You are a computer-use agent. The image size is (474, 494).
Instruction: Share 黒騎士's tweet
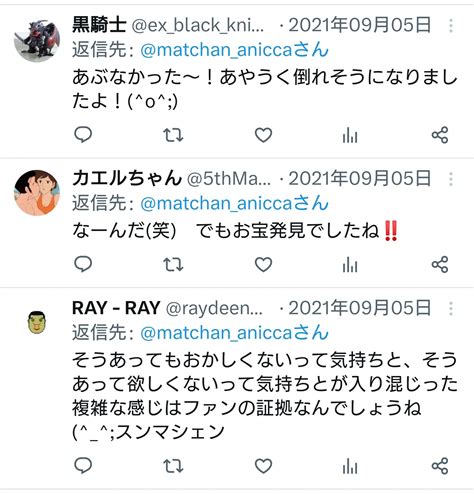coord(440,135)
